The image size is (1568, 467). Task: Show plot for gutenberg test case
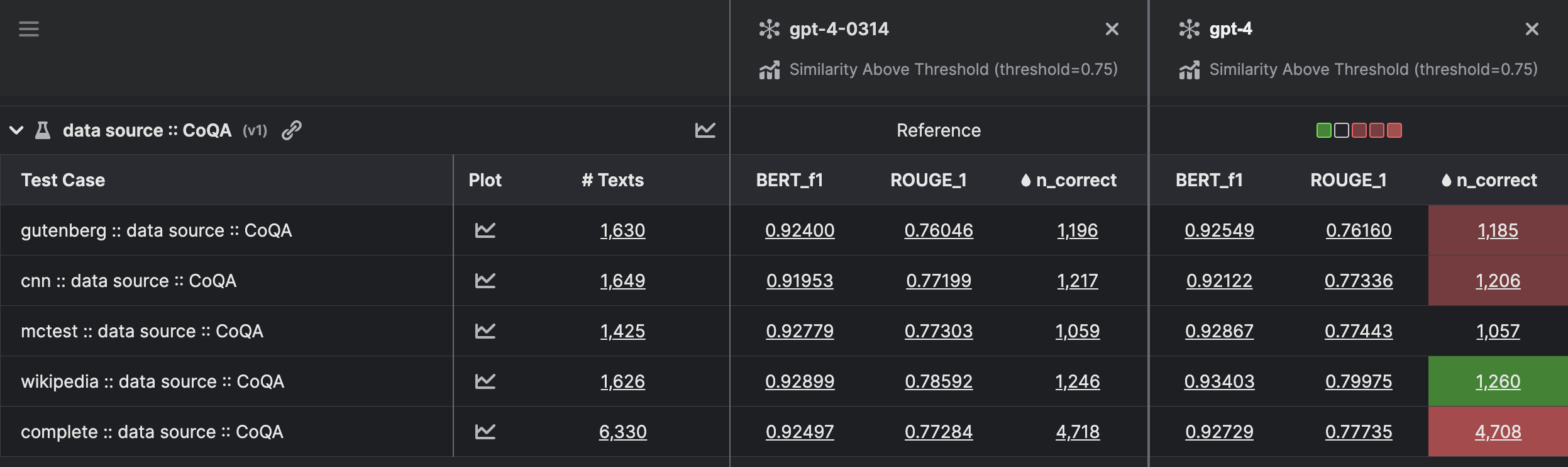tap(485, 230)
